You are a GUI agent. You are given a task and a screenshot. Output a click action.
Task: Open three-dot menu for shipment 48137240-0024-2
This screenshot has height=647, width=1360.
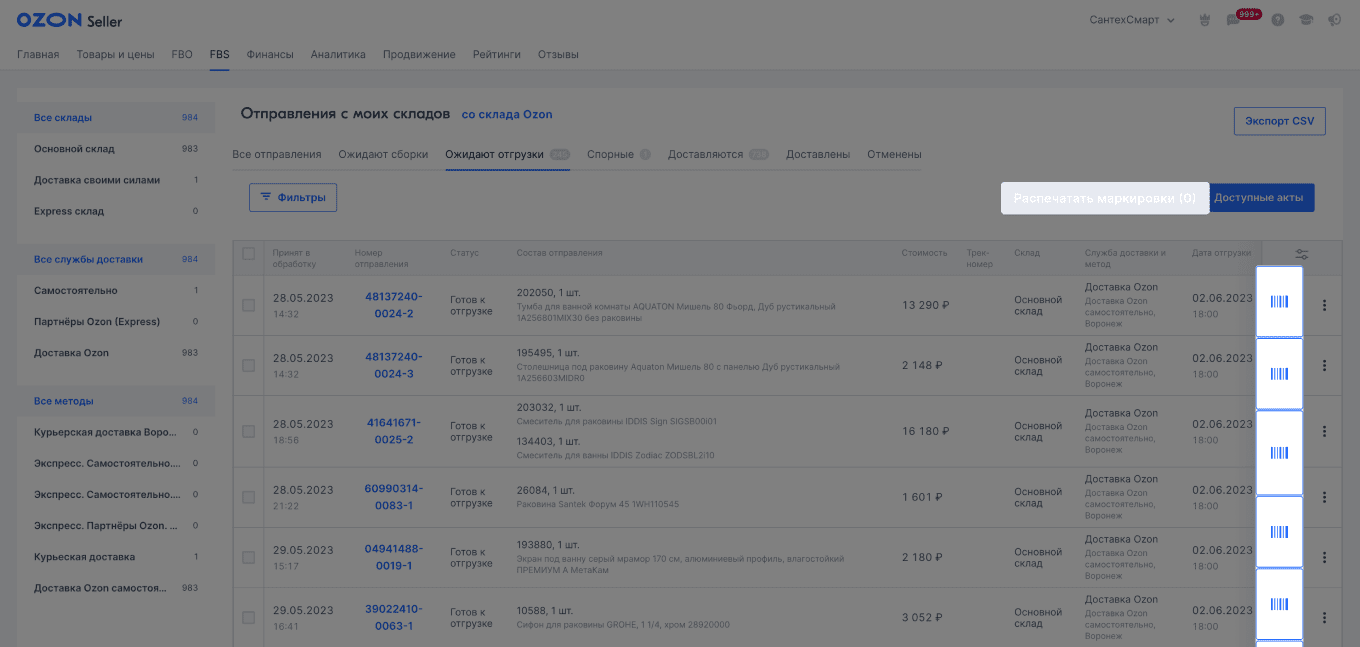pos(1324,306)
